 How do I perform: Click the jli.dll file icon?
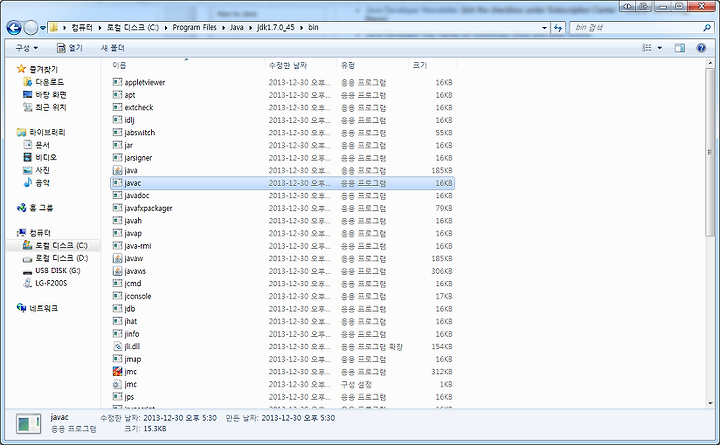click(x=118, y=346)
